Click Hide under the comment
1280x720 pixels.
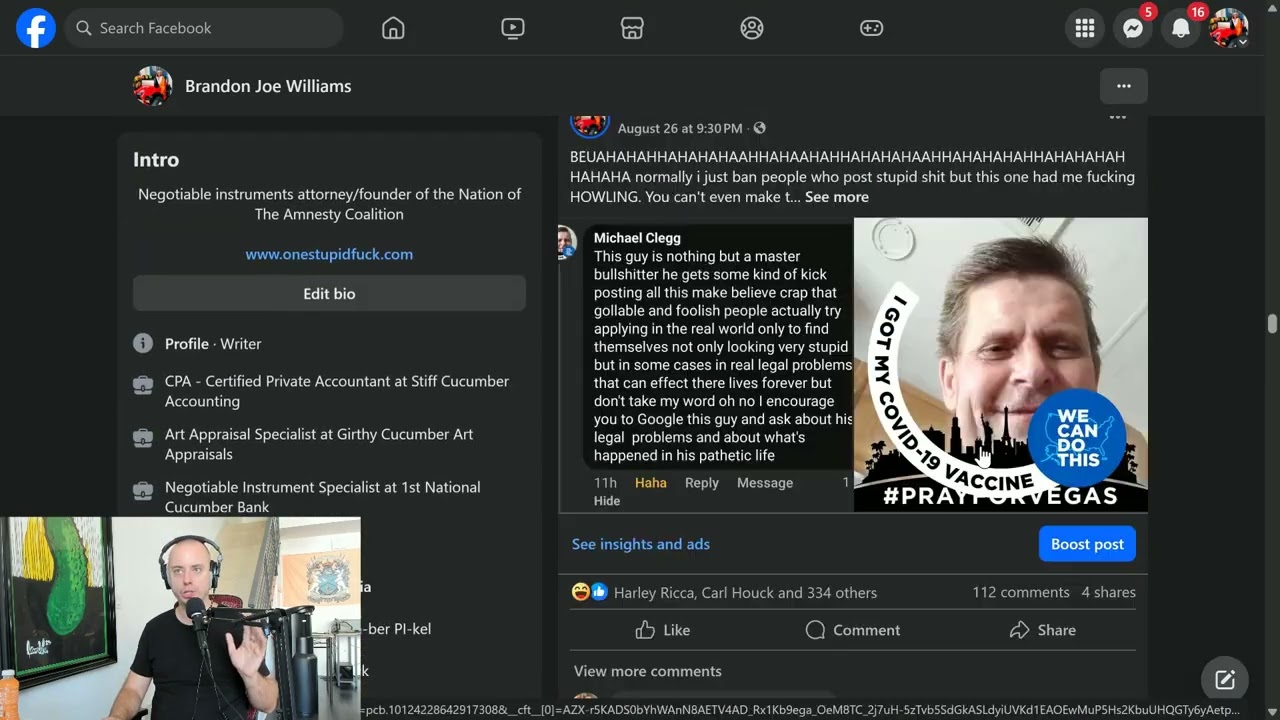click(x=607, y=501)
